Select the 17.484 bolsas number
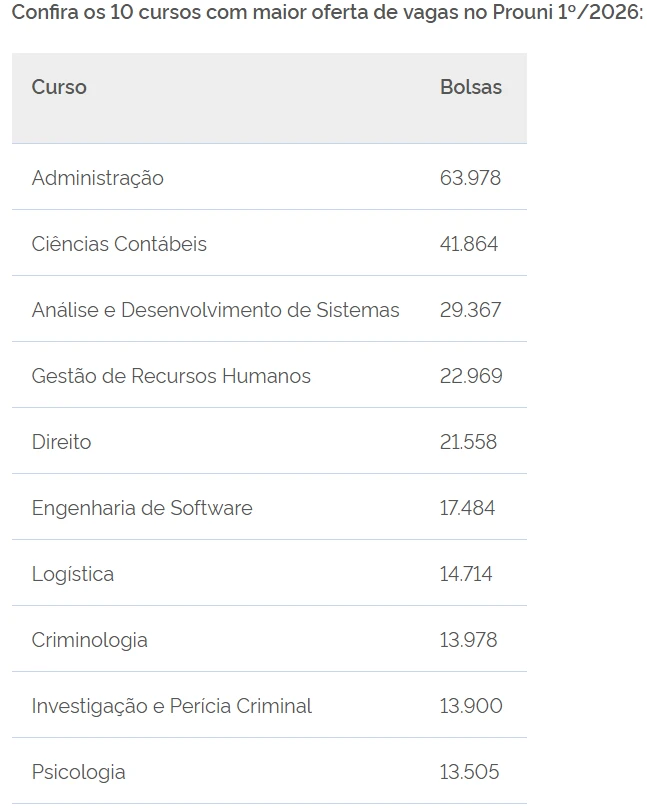The width and height of the screenshot is (647, 811). (467, 508)
